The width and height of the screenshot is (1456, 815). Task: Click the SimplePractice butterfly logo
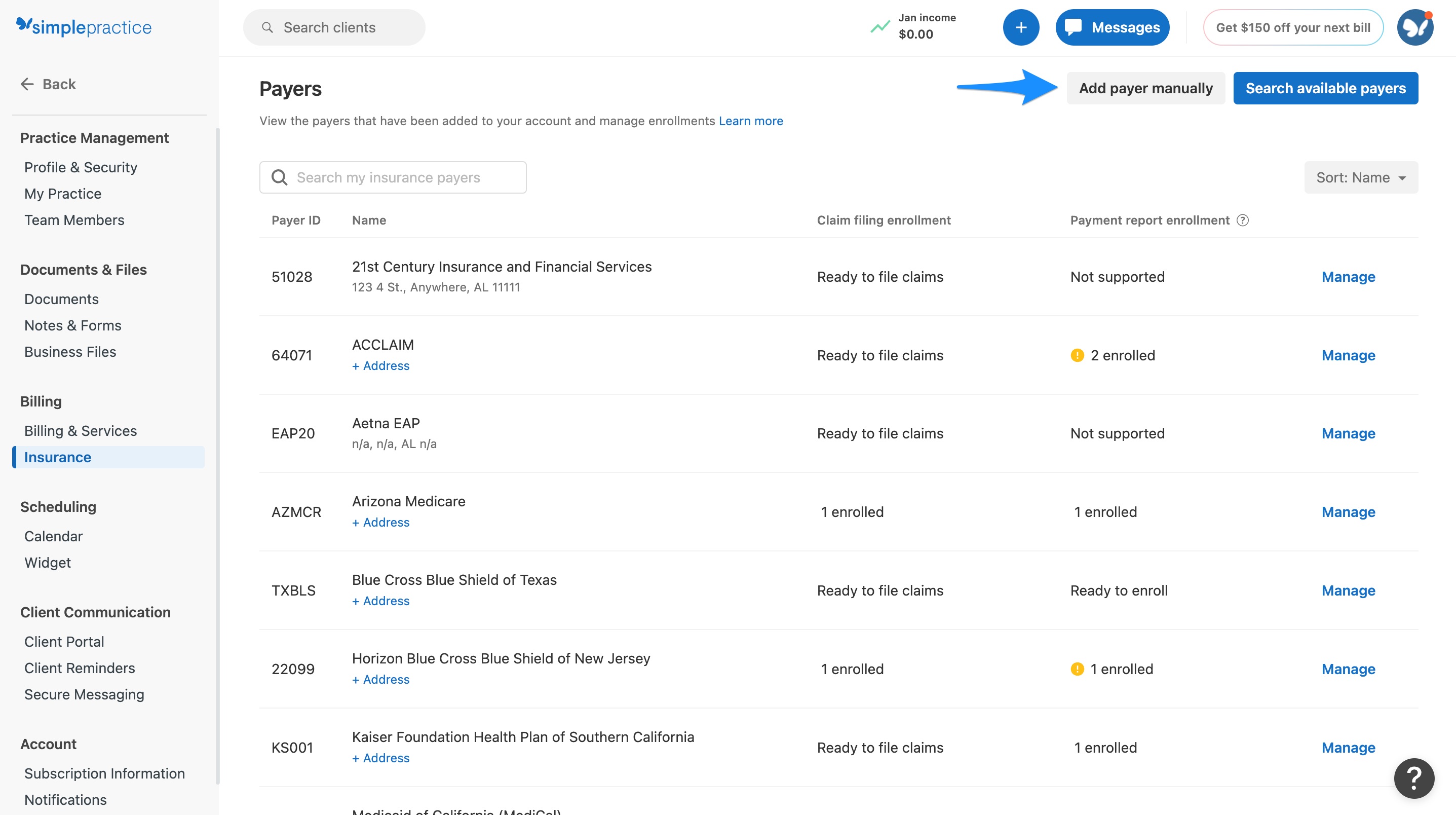24,24
